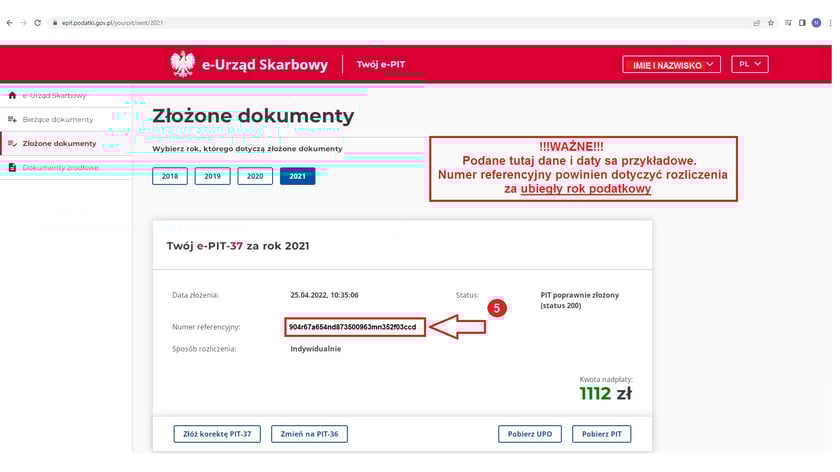840x472 pixels.
Task: Select Złożone dokumenty in the sidebar
Action: tap(59, 144)
